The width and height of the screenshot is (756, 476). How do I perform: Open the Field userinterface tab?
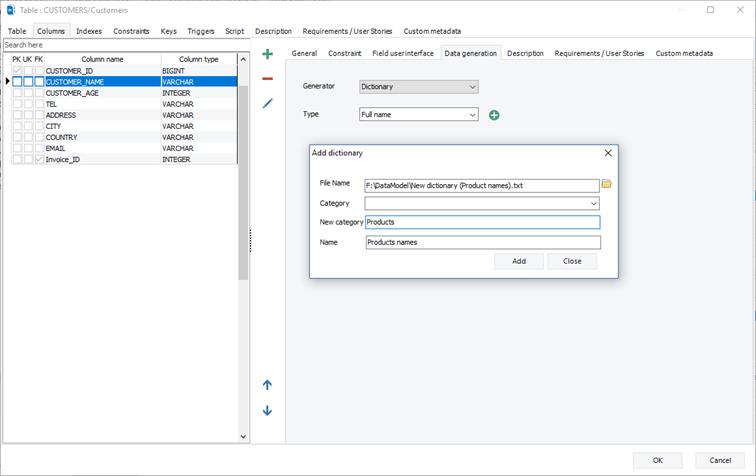click(403, 53)
